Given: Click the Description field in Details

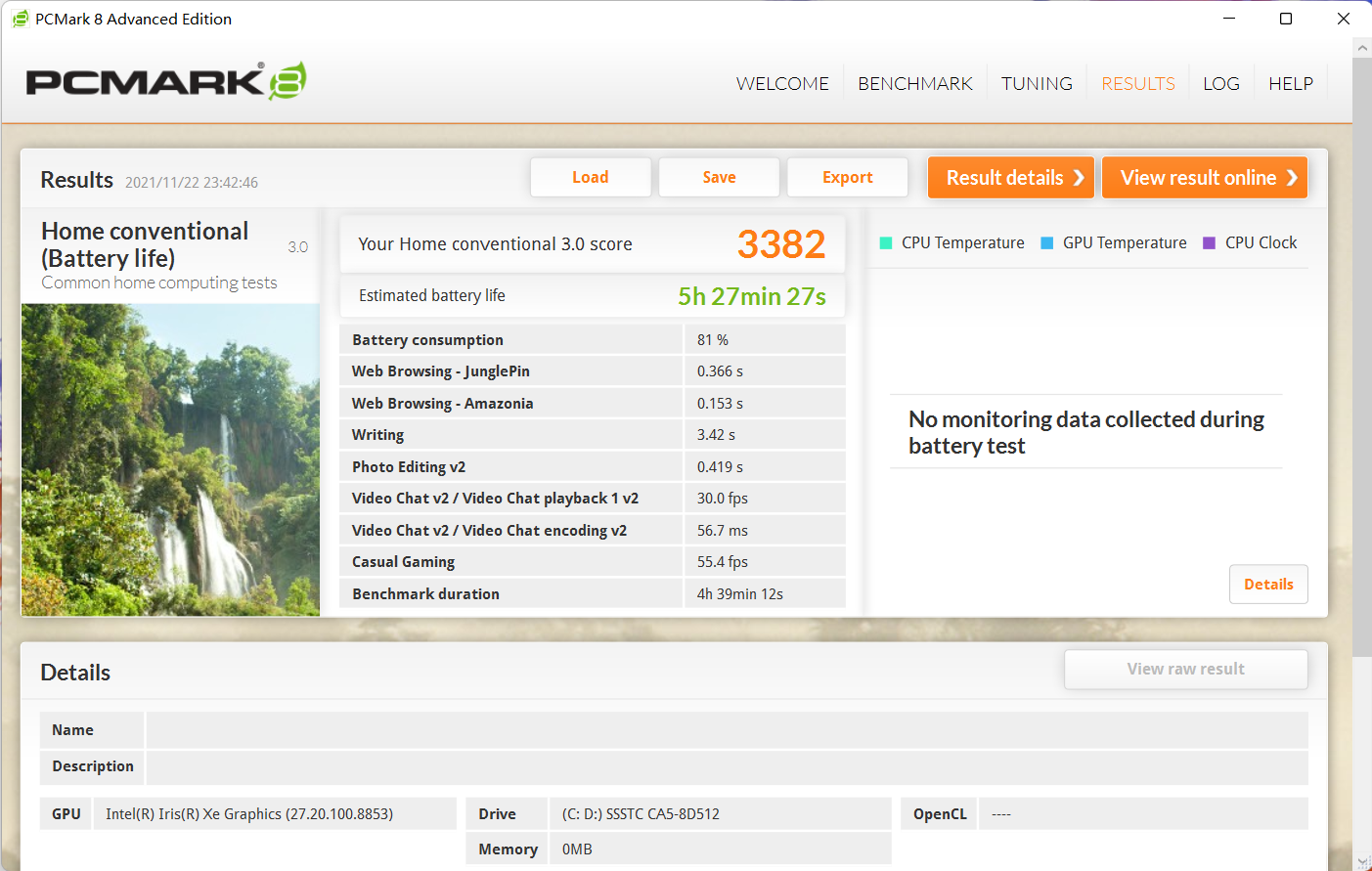Looking at the screenshot, I should (727, 766).
